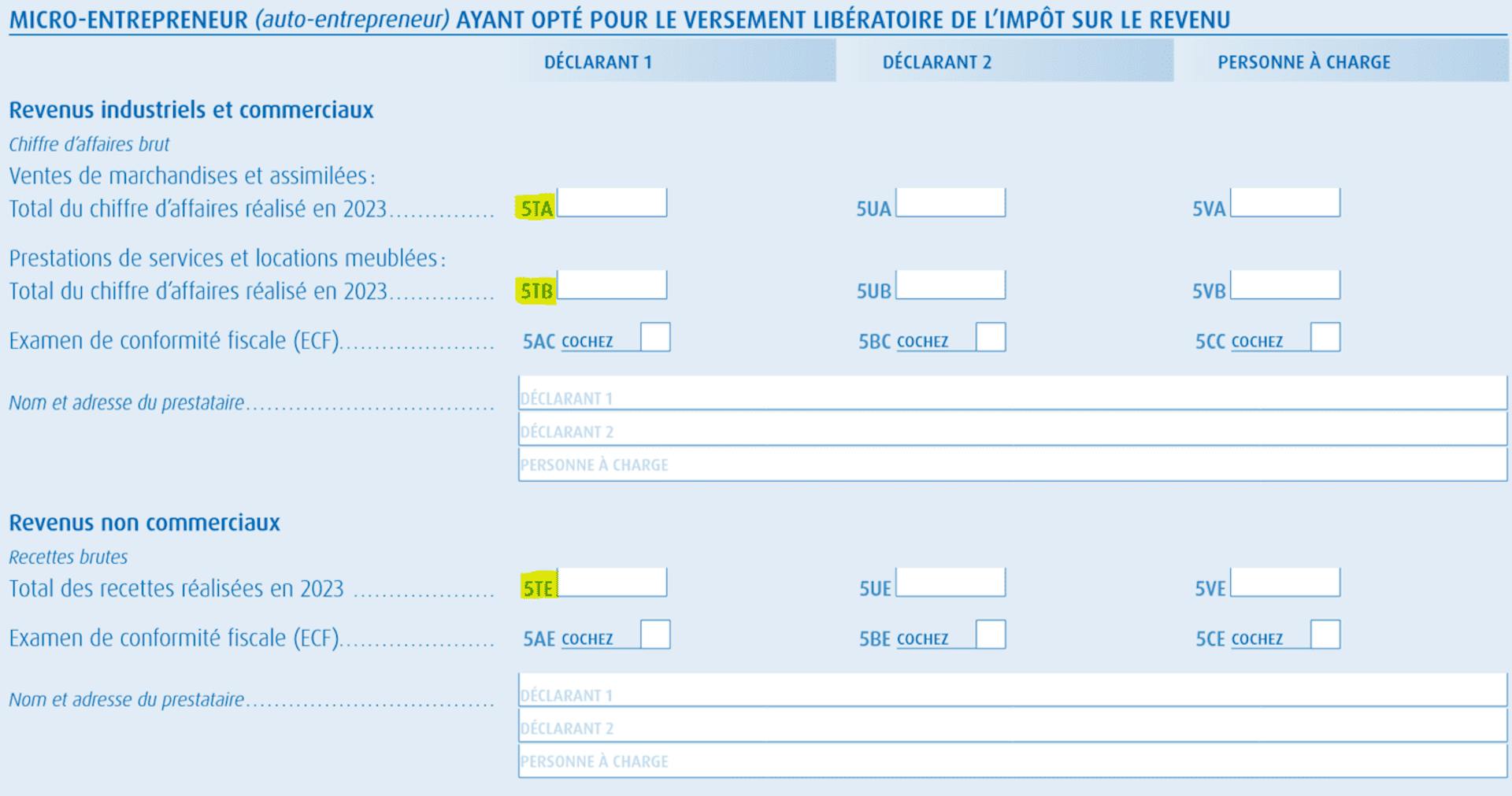Check the 5CE cochez checkbox
The height and width of the screenshot is (796, 1512).
point(1325,635)
